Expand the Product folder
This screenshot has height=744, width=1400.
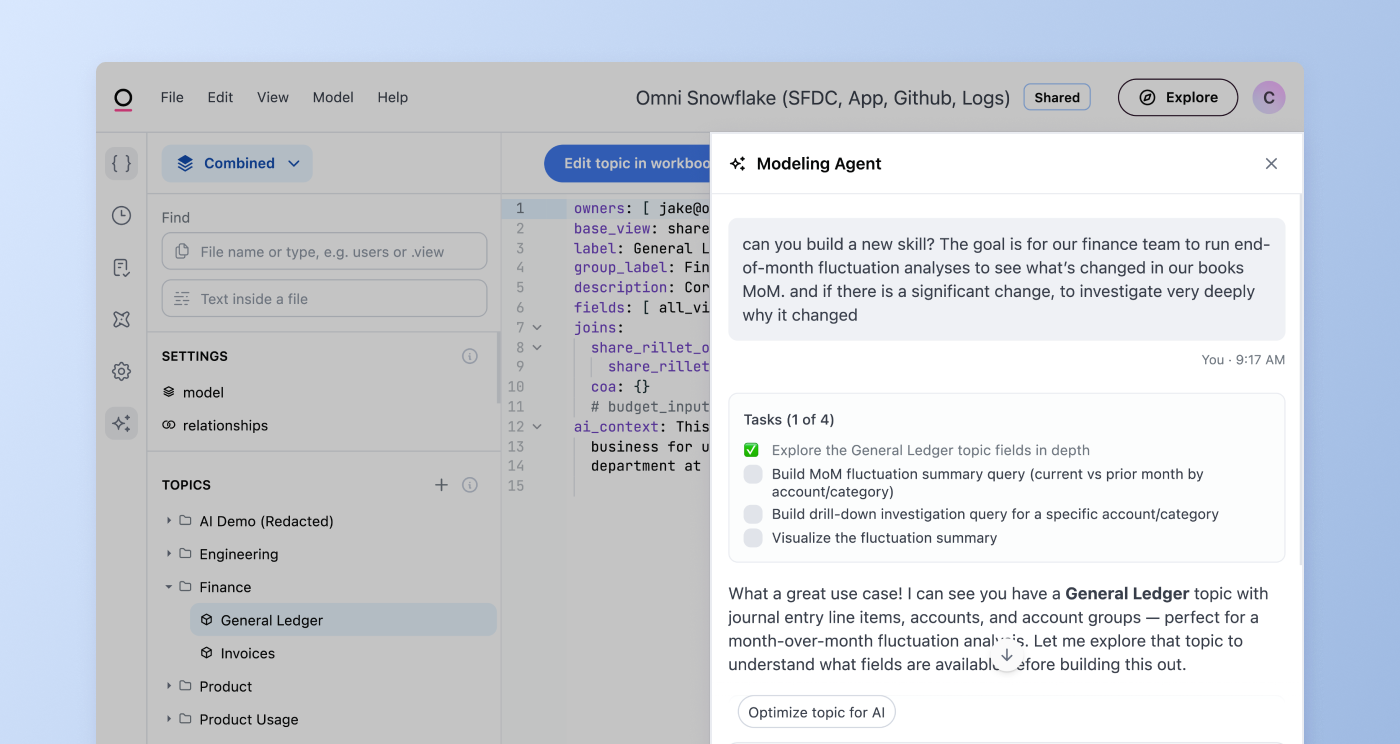(169, 686)
